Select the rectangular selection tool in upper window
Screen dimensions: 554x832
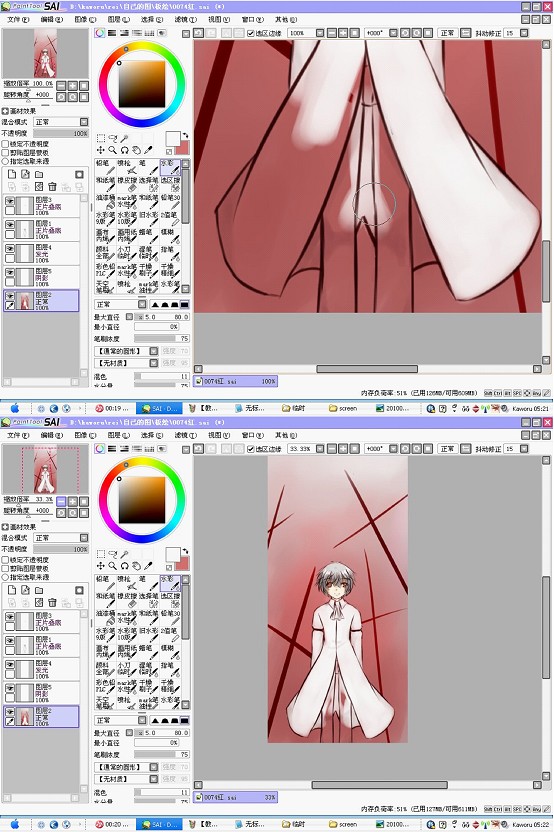(101, 138)
